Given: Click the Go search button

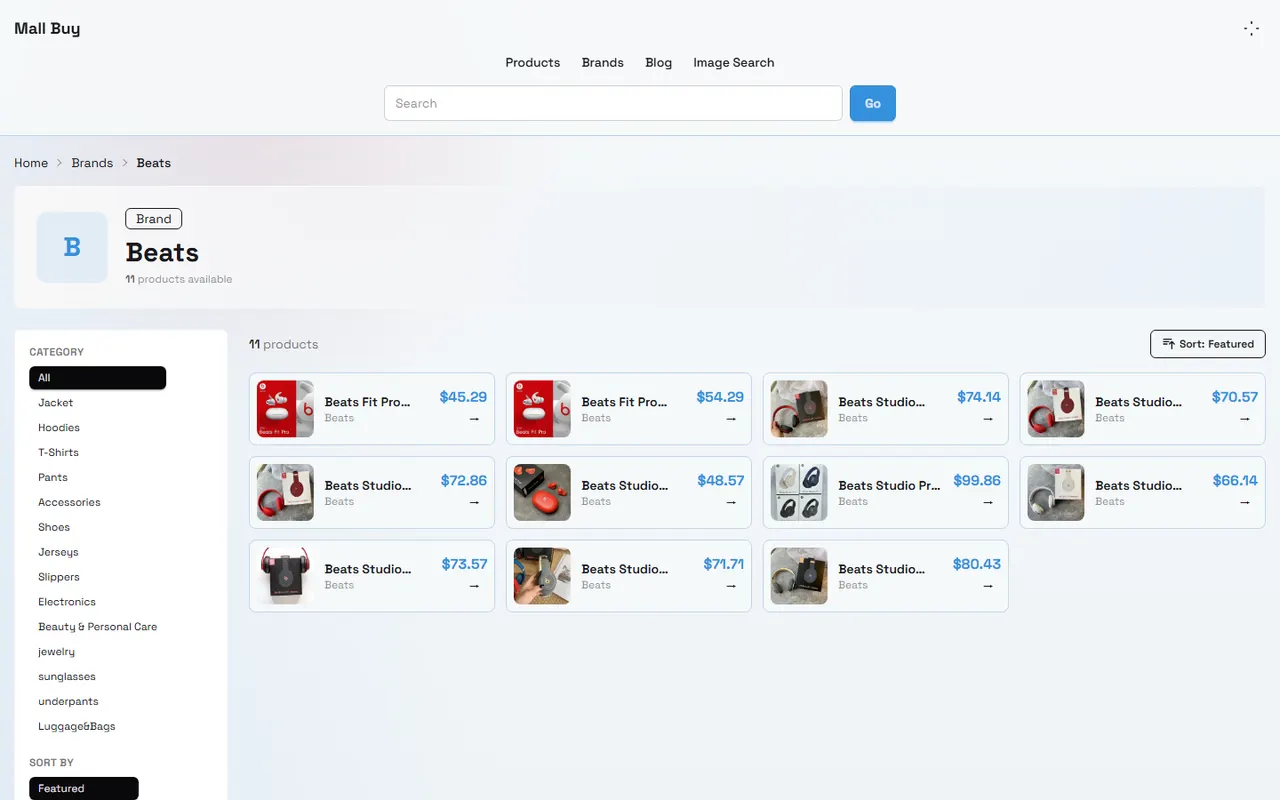Looking at the screenshot, I should click(873, 103).
